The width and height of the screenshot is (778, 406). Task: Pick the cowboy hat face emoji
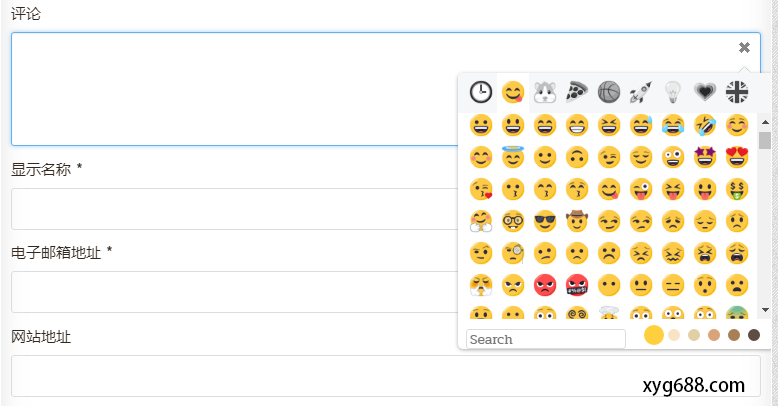point(577,222)
